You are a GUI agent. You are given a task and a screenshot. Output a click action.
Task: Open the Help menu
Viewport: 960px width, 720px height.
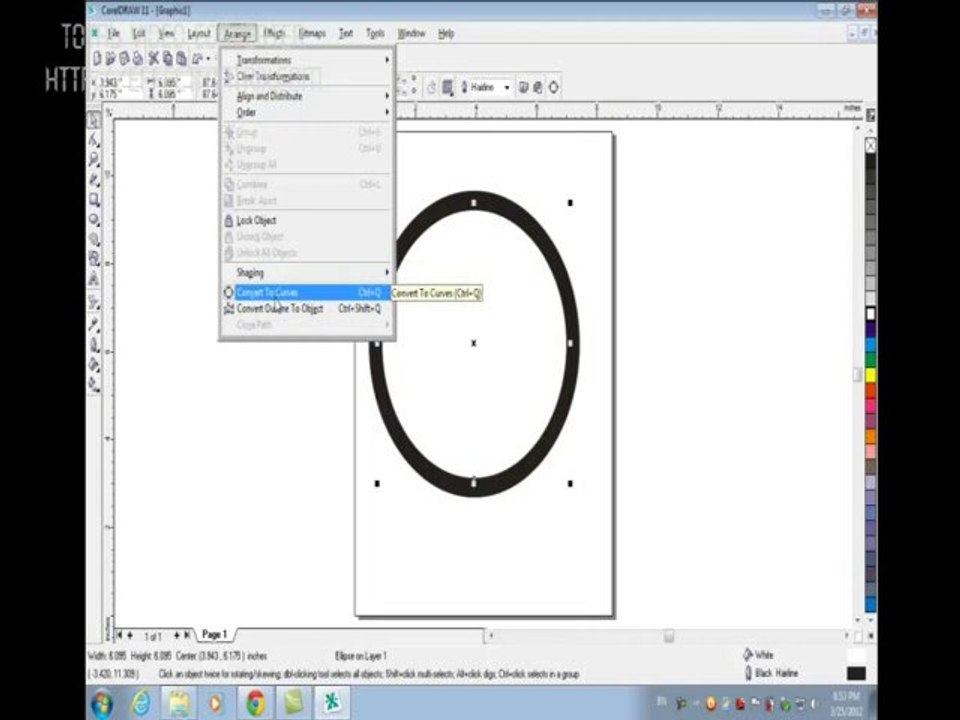pos(446,33)
